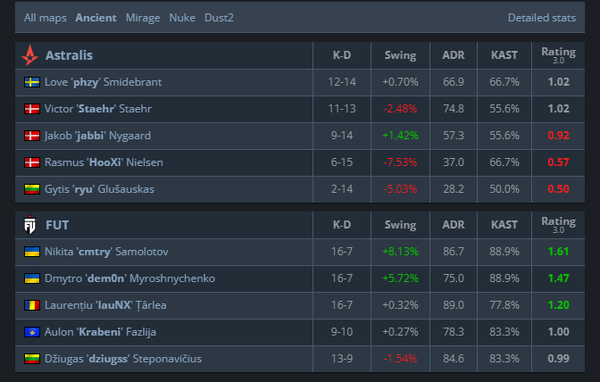The image size is (600, 382).
Task: Click the Astralis team logo
Action: pyautogui.click(x=30, y=55)
